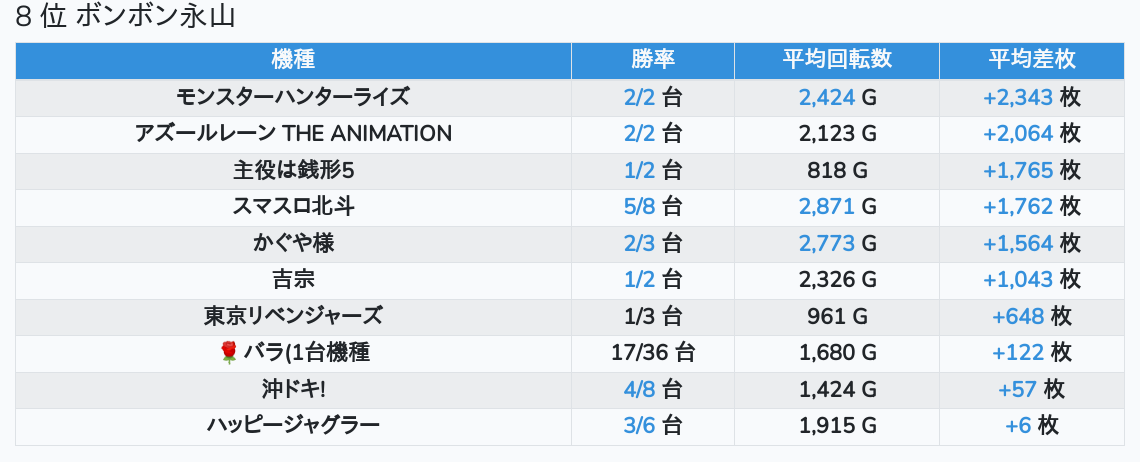The image size is (1140, 462).
Task: Click the 平均差枚 column header
Action: 1032,60
